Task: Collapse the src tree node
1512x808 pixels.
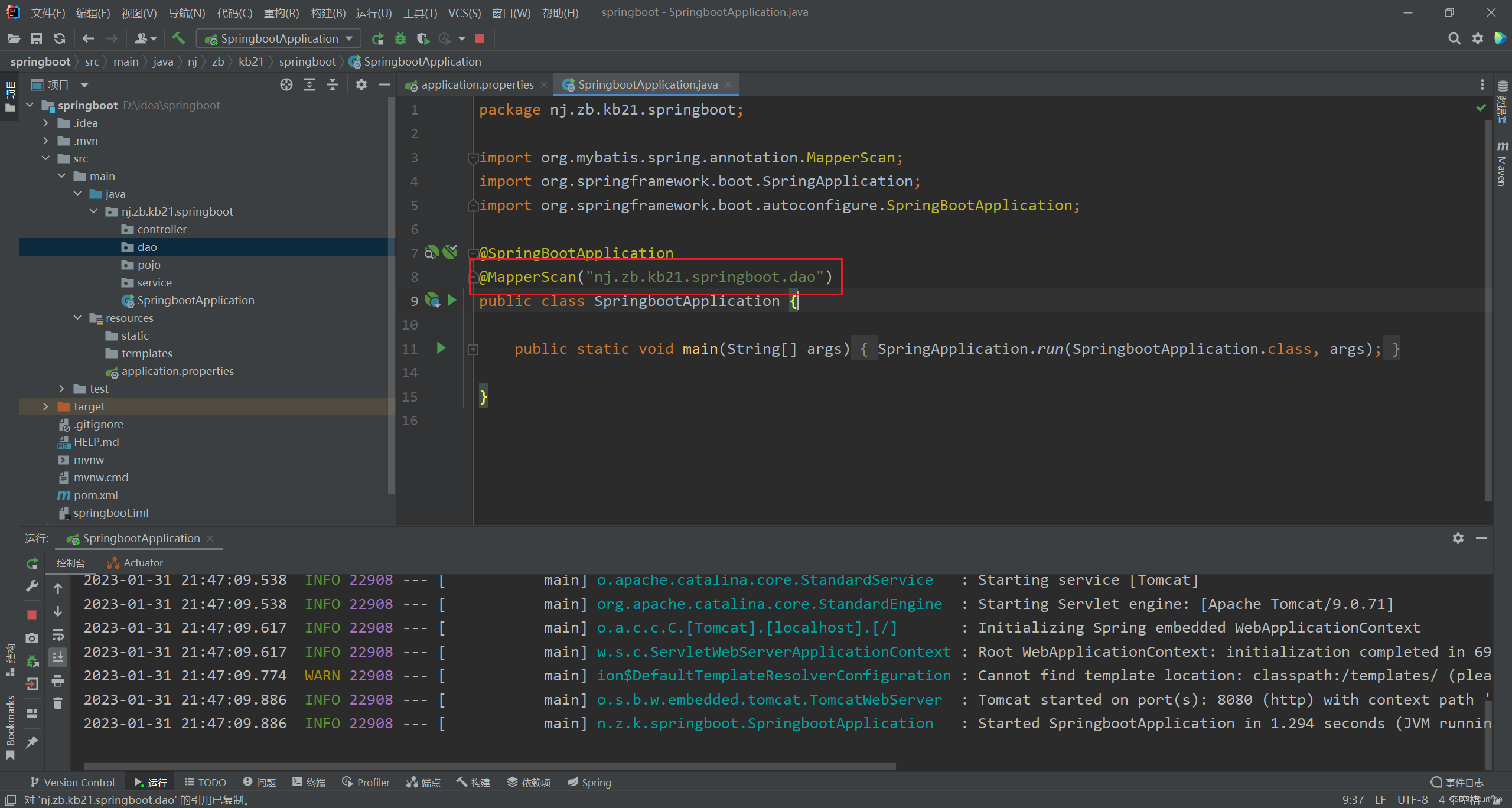Action: (x=45, y=158)
